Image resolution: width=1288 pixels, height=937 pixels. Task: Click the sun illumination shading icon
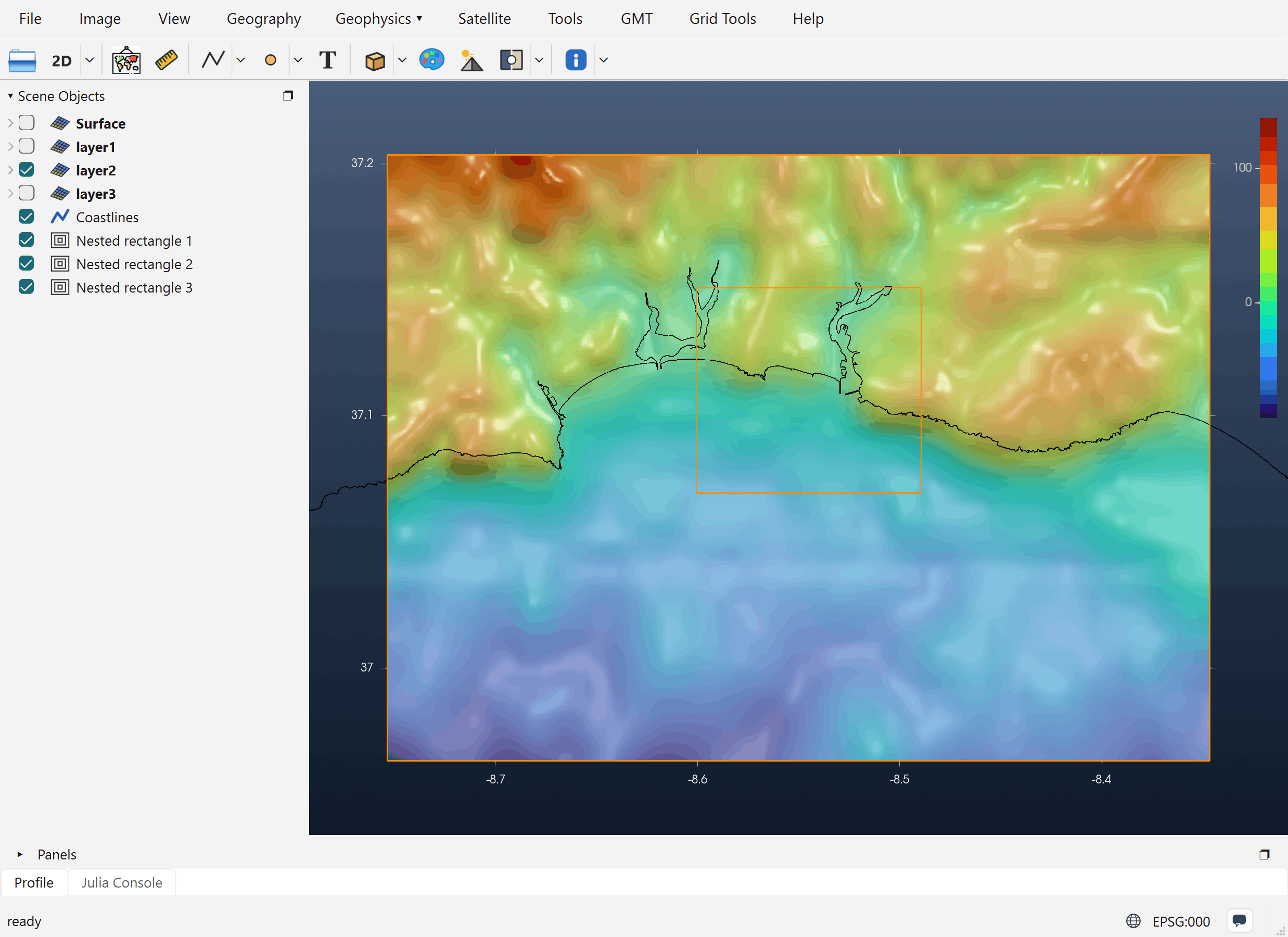(471, 60)
